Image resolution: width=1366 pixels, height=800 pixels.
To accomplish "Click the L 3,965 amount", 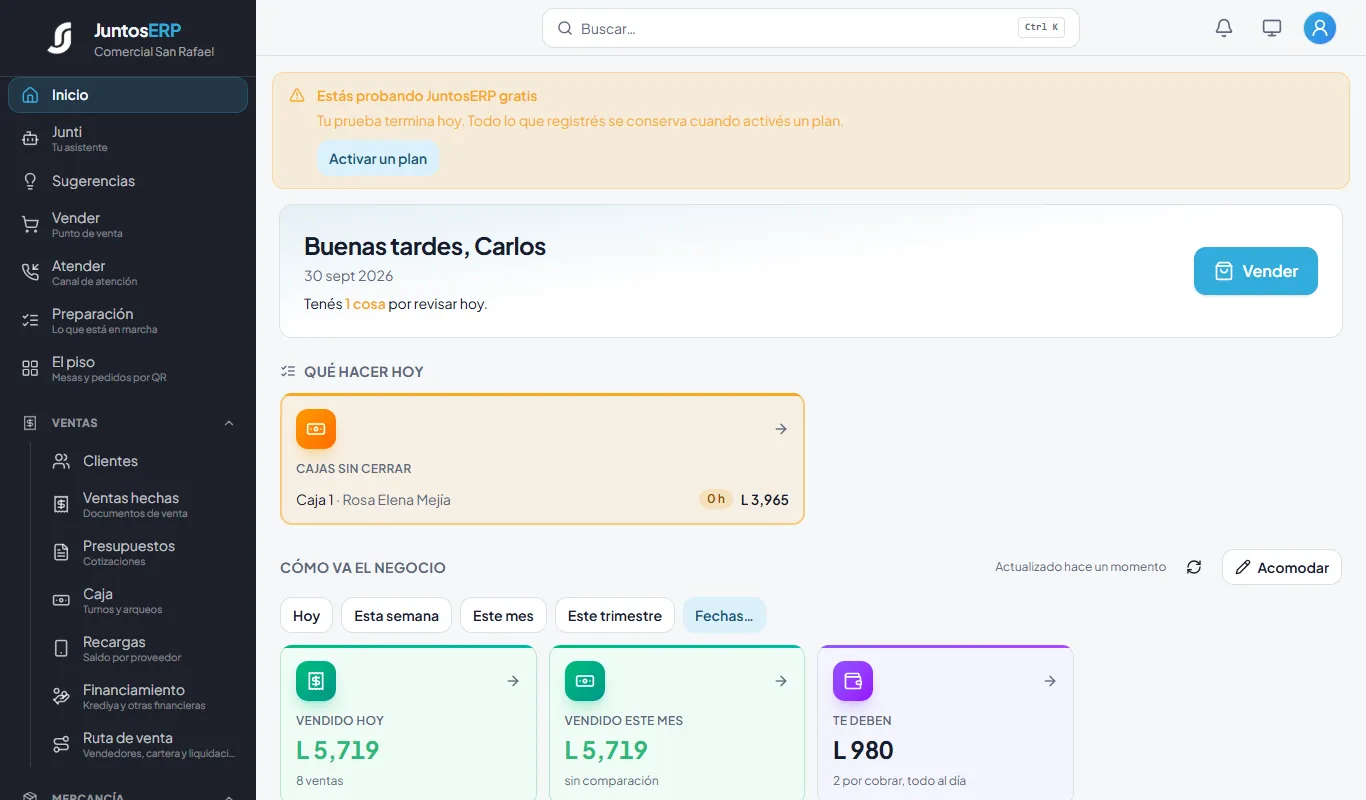I will pos(765,500).
